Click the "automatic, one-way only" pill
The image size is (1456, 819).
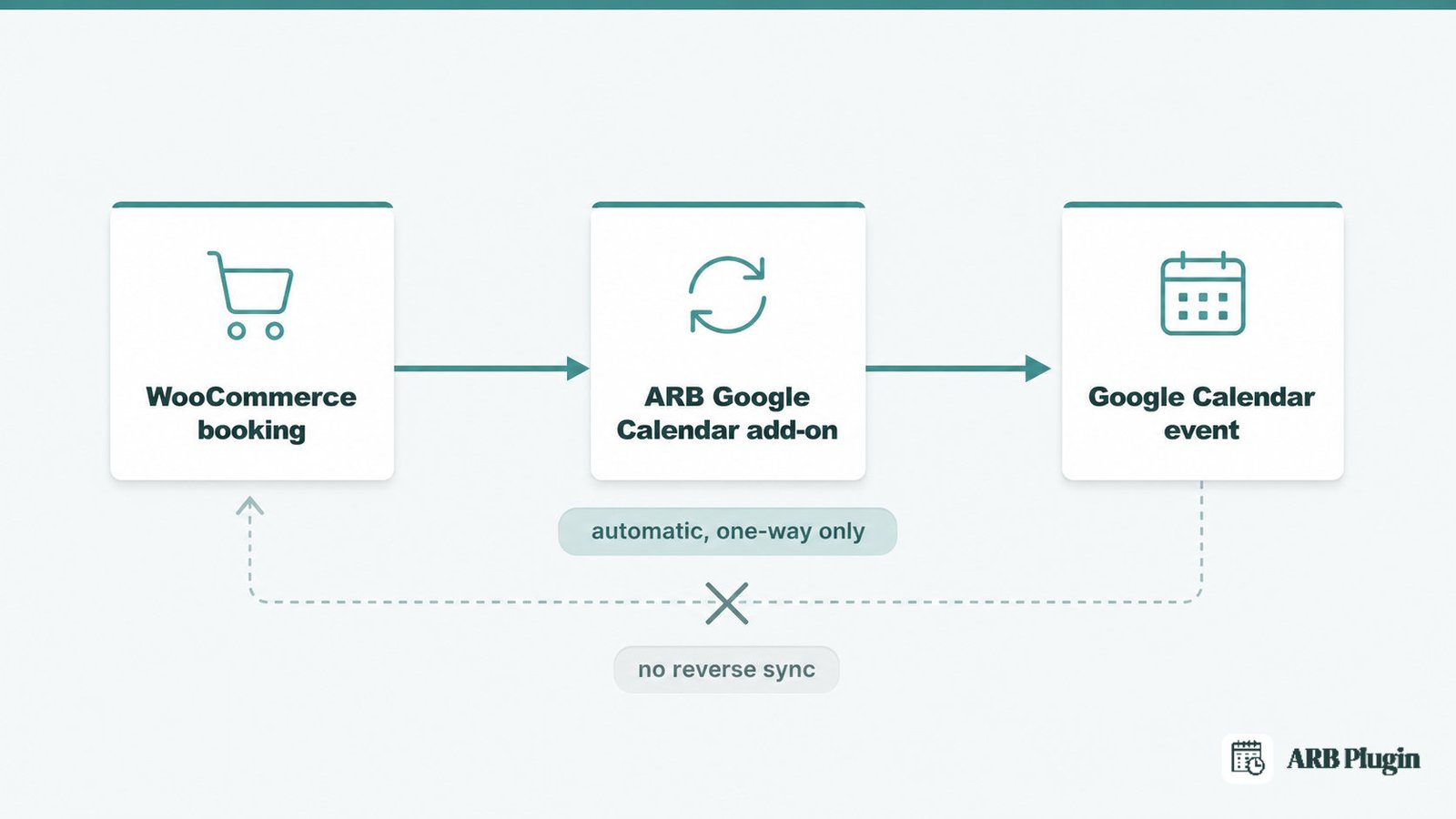(x=727, y=531)
